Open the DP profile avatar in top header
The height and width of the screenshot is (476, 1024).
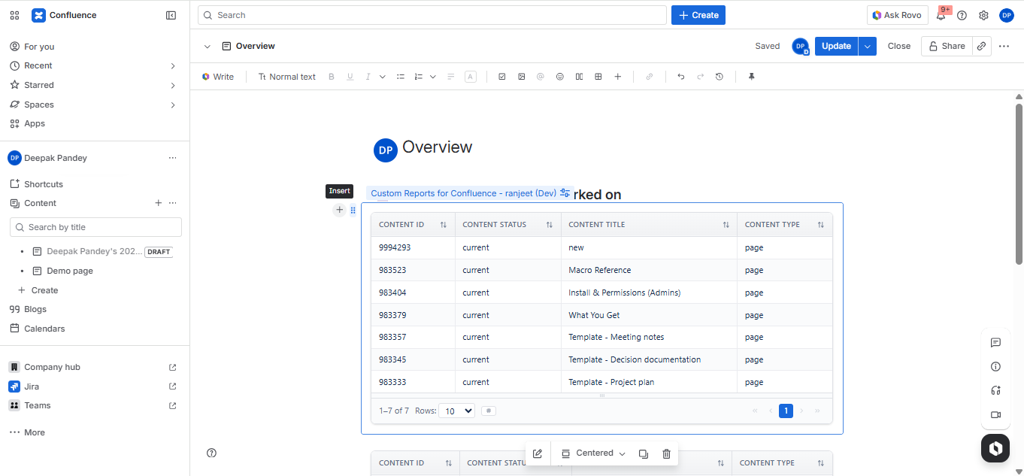(1006, 15)
